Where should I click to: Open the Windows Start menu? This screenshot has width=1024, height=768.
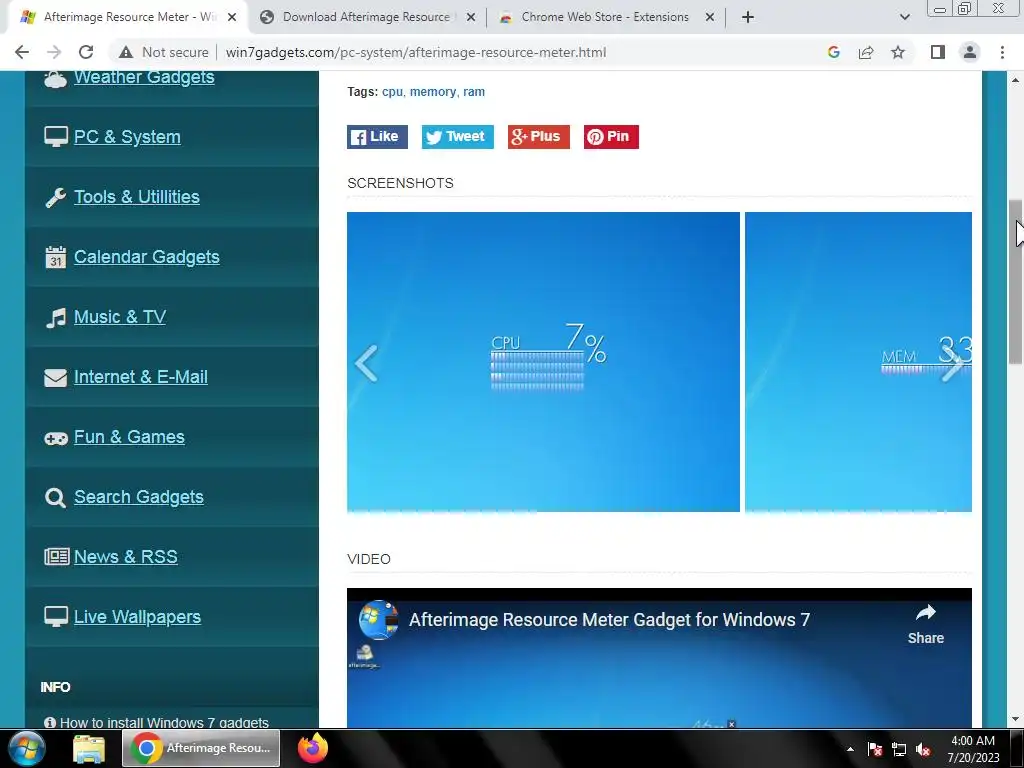[27, 748]
